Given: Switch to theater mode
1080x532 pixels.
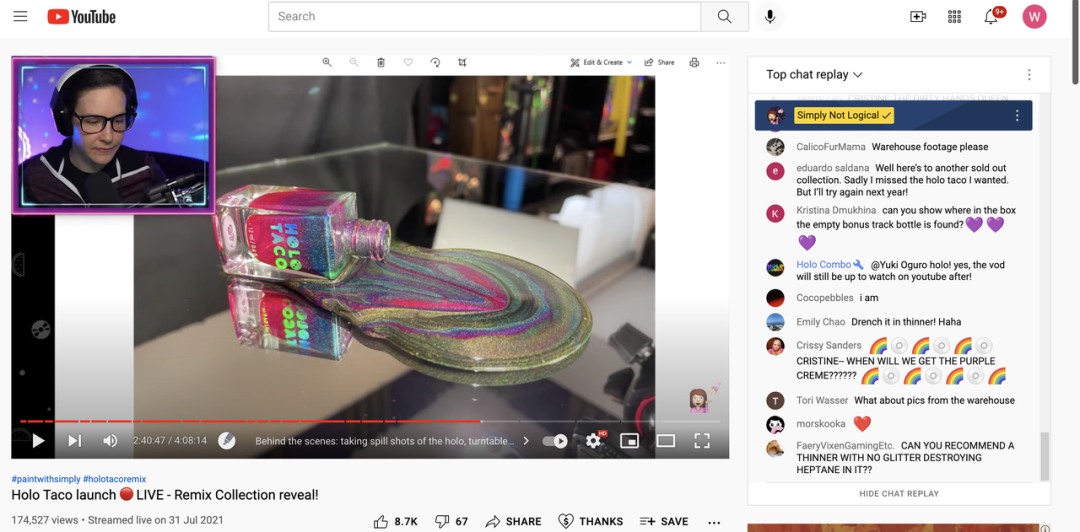Looking at the screenshot, I should (666, 441).
